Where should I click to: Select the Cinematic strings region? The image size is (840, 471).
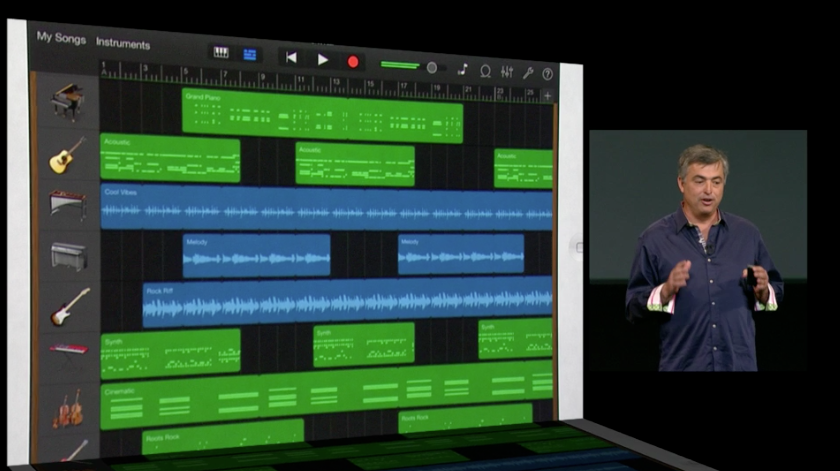(326, 395)
